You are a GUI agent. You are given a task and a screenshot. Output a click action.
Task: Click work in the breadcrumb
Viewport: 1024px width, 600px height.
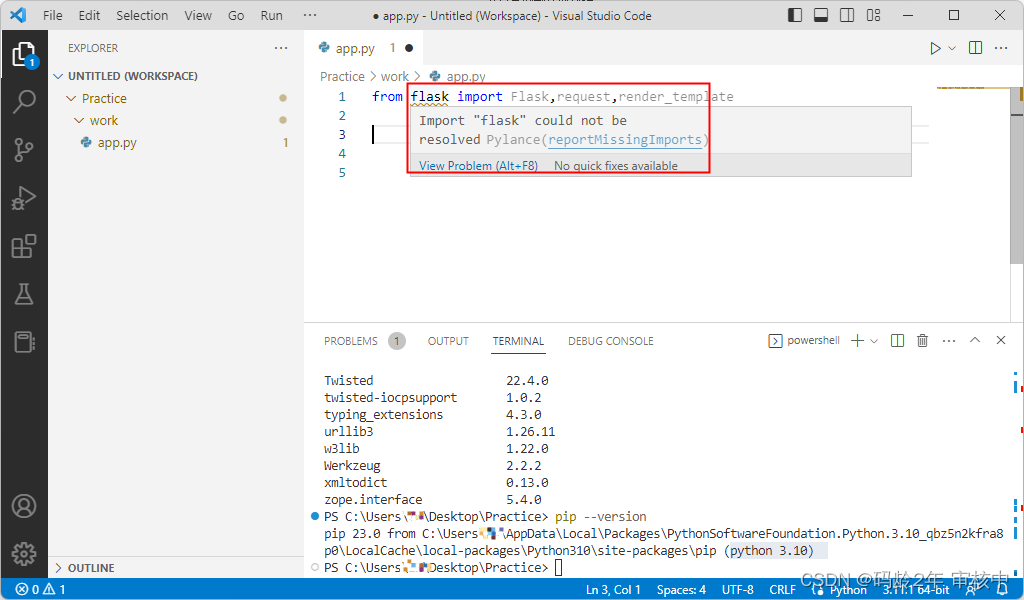[x=394, y=76]
